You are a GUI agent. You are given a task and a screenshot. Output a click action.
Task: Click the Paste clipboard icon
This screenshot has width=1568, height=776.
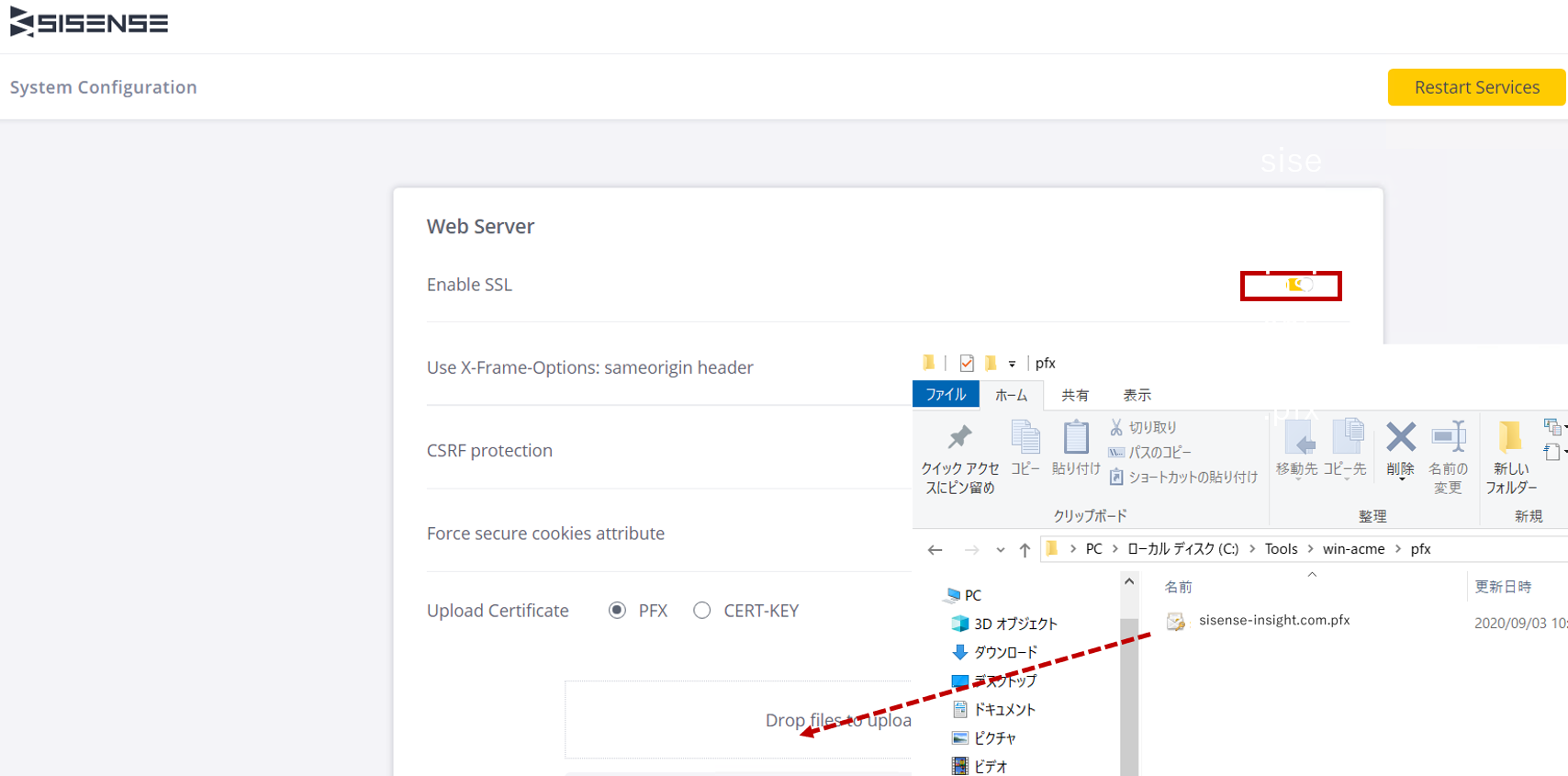point(1076,437)
